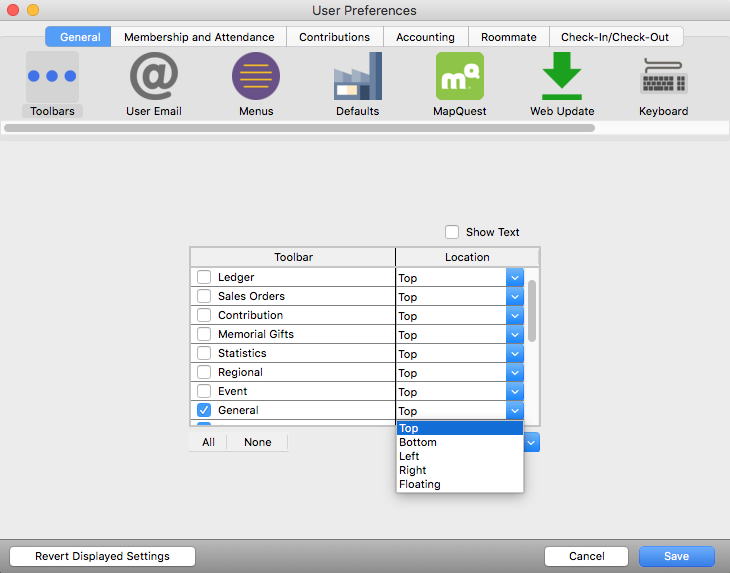Open the Event row location dropdown
730x573 pixels.
(x=514, y=392)
